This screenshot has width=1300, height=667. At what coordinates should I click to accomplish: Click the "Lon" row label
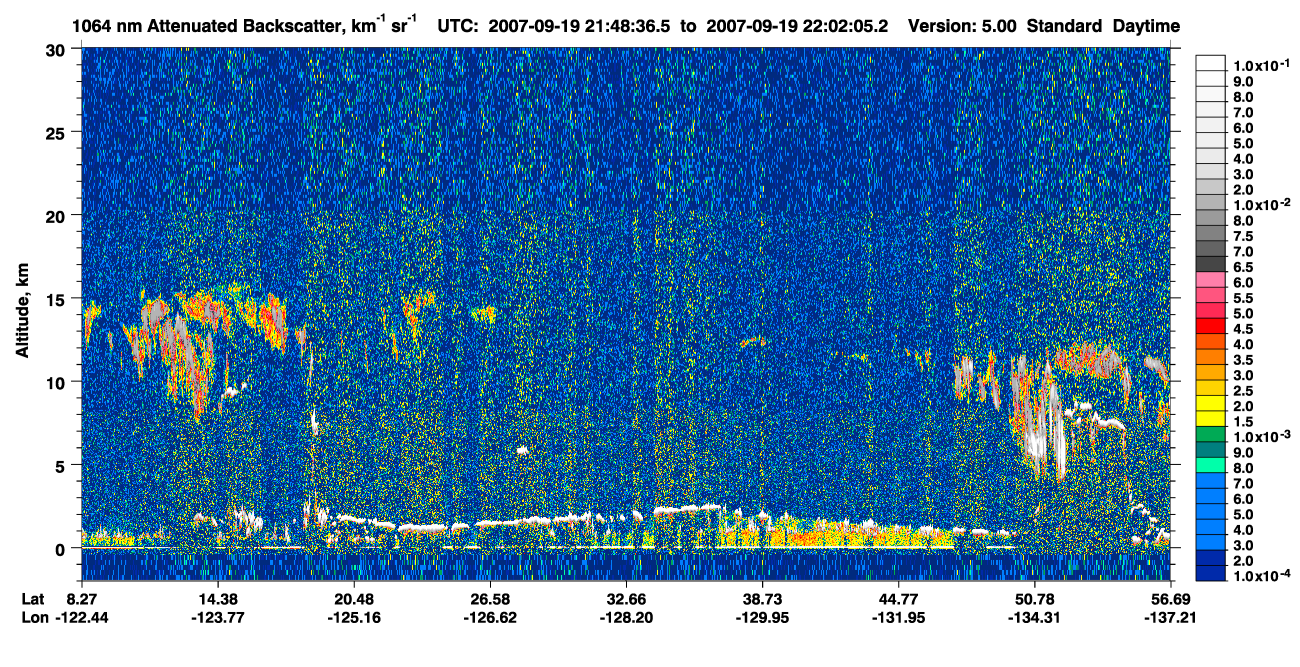pyautogui.click(x=34, y=617)
